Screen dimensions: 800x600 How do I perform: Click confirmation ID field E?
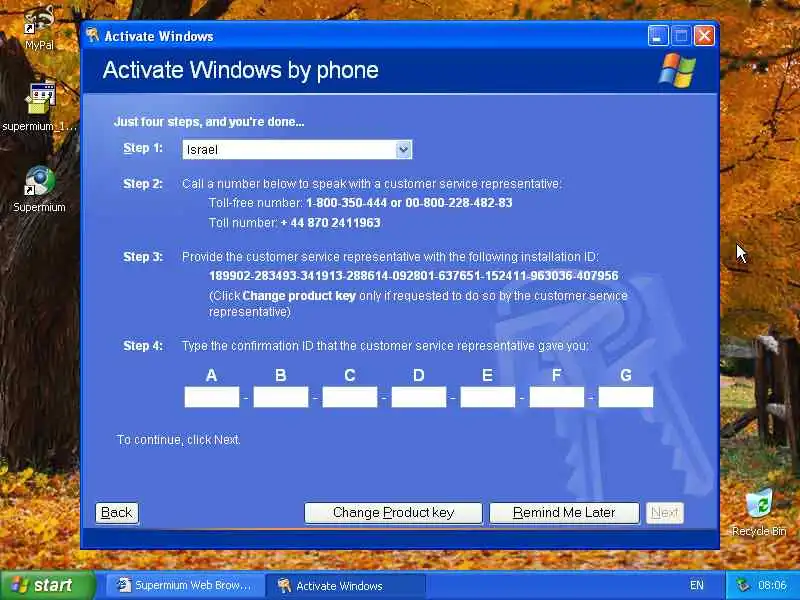(488, 397)
